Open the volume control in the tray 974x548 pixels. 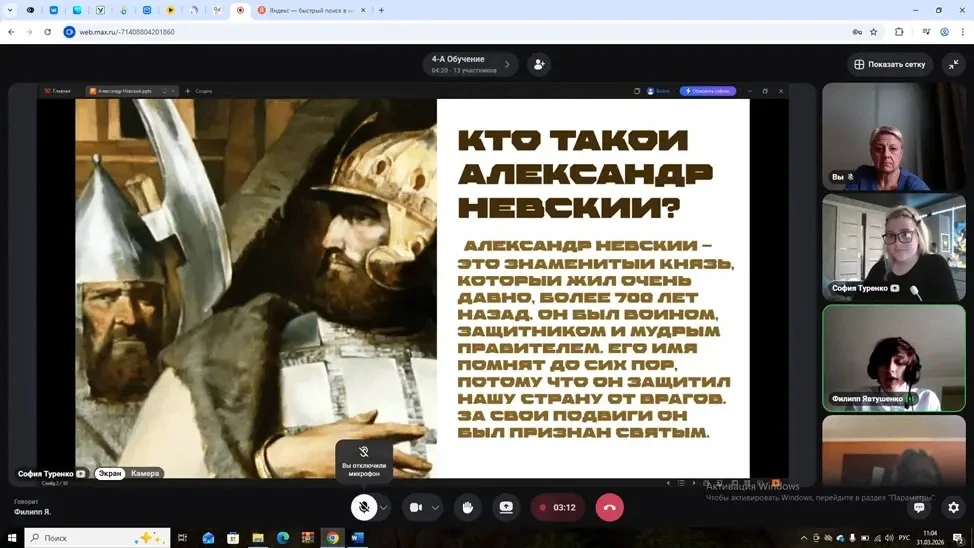coord(889,538)
